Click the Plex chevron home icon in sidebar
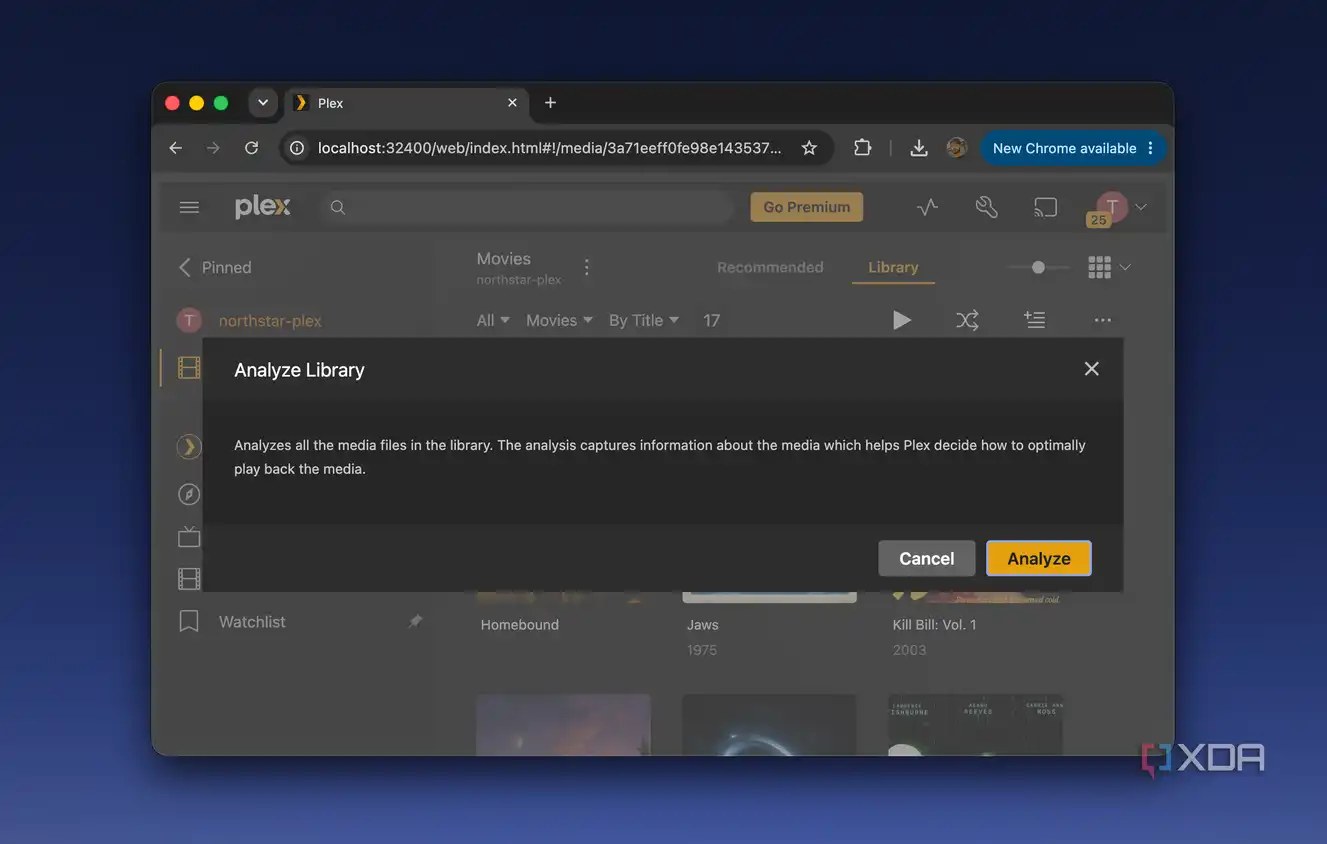The image size is (1327, 844). pos(189,447)
